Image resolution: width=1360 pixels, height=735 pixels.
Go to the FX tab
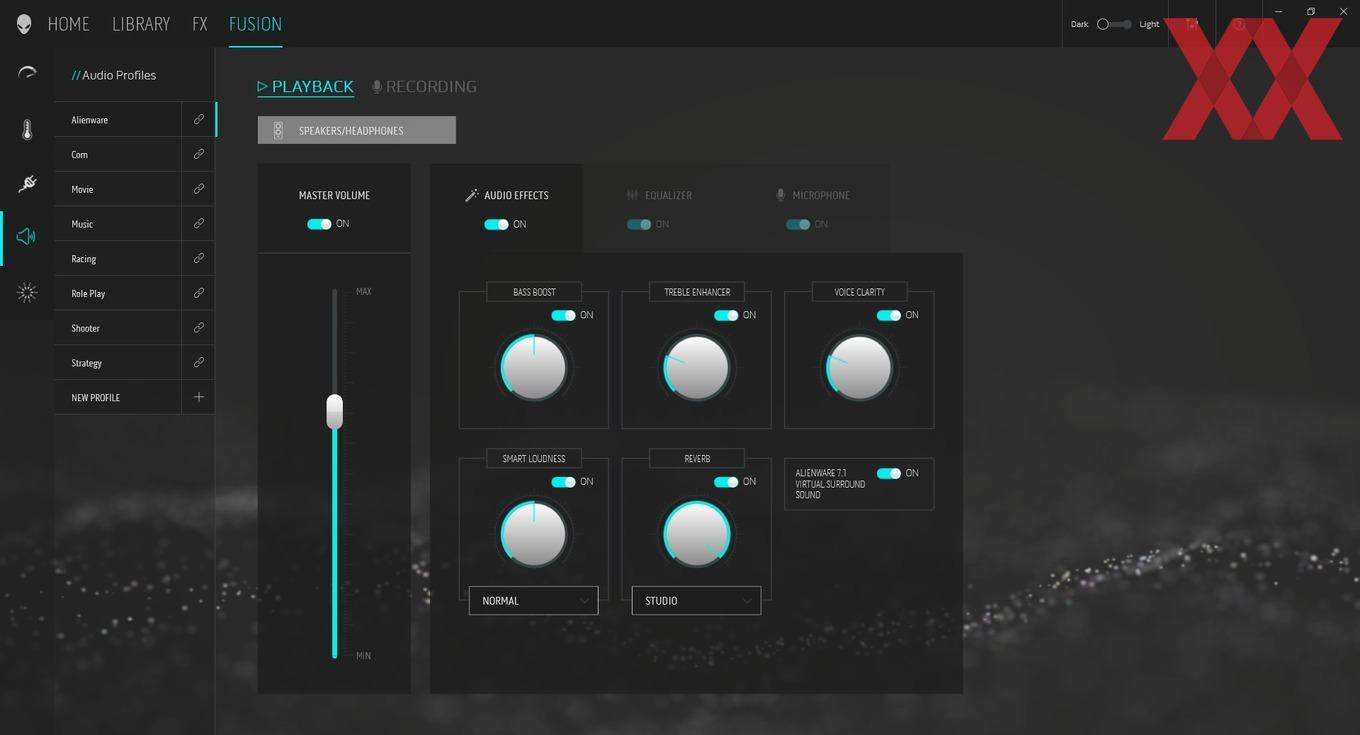(x=200, y=24)
